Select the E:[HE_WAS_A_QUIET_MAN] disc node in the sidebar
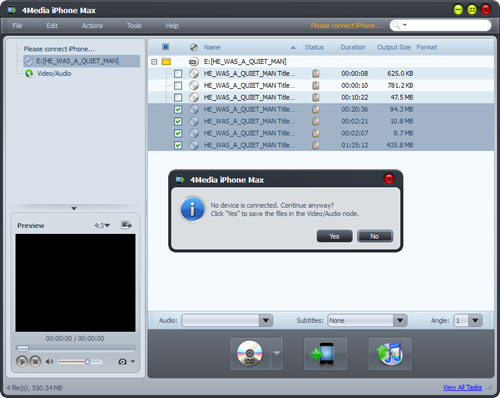 pos(82,61)
